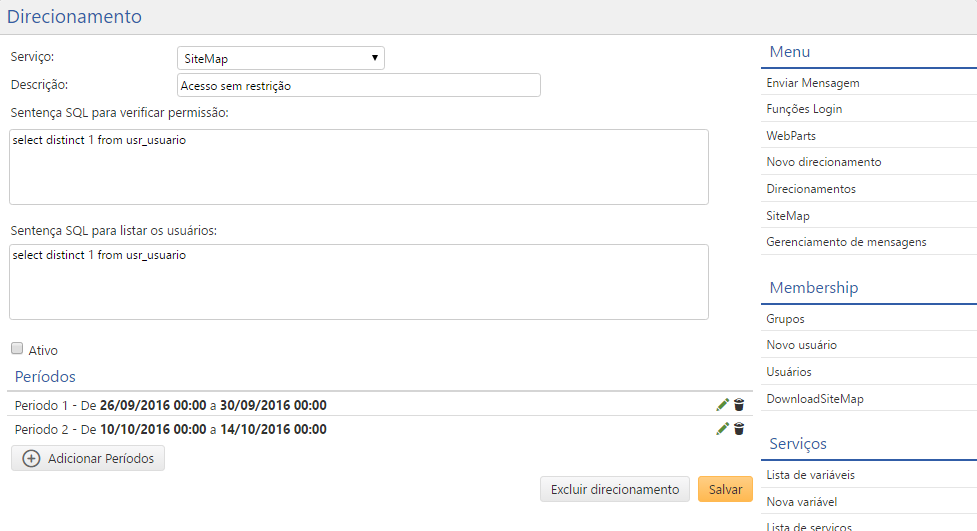Select Novo direcionamento in the menu
The height and width of the screenshot is (531, 977).
[x=823, y=162]
